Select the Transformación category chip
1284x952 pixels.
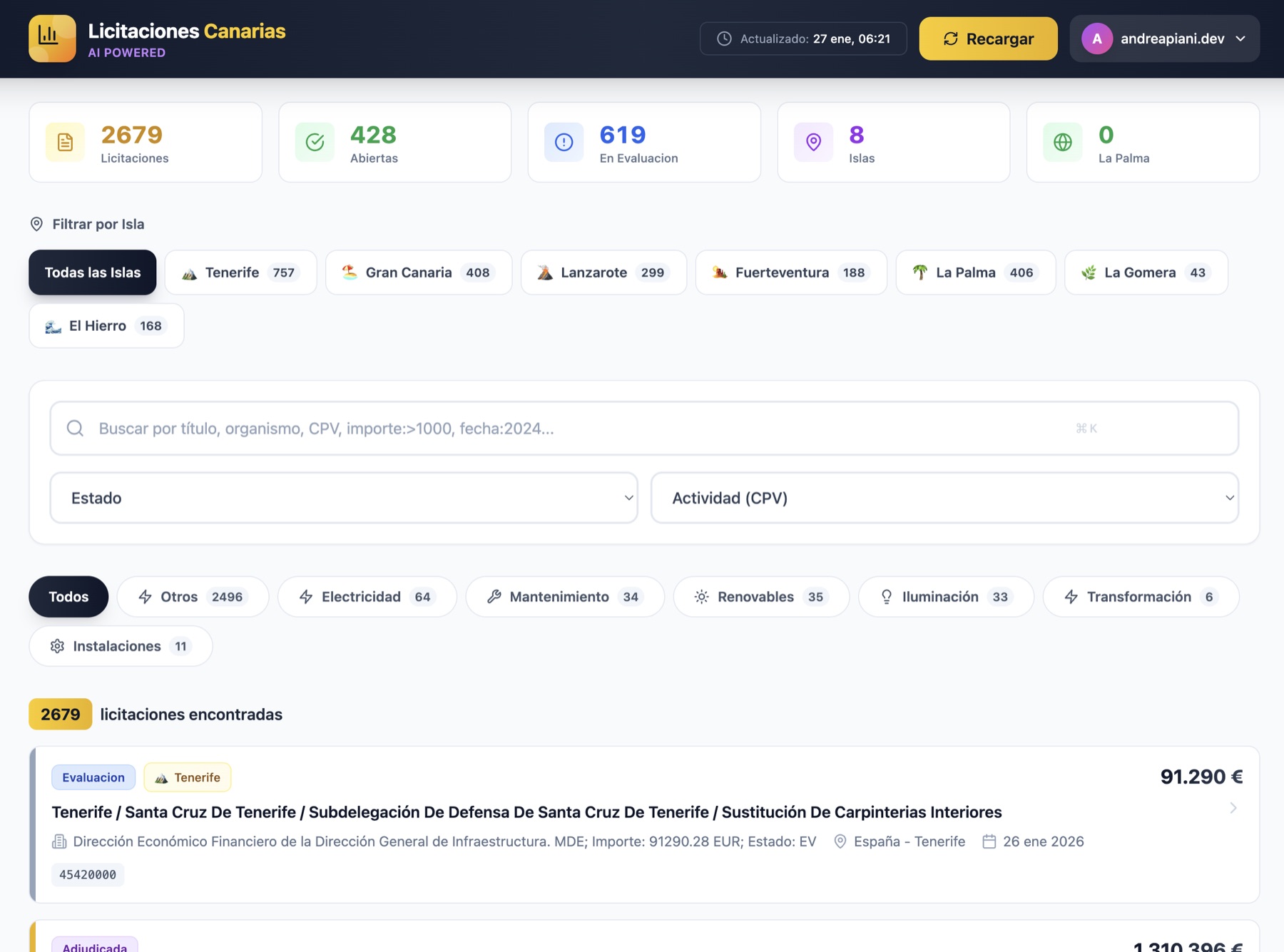pos(1141,597)
